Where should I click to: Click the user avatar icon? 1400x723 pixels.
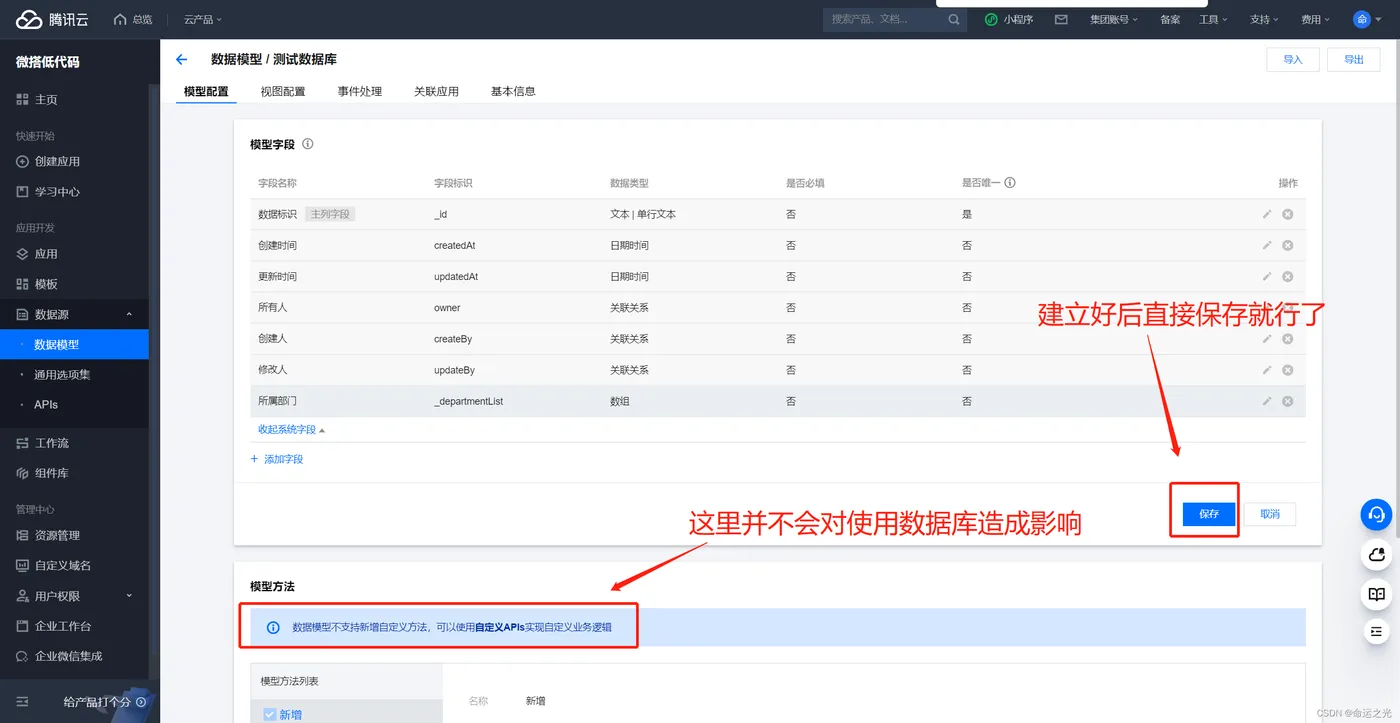[1362, 19]
